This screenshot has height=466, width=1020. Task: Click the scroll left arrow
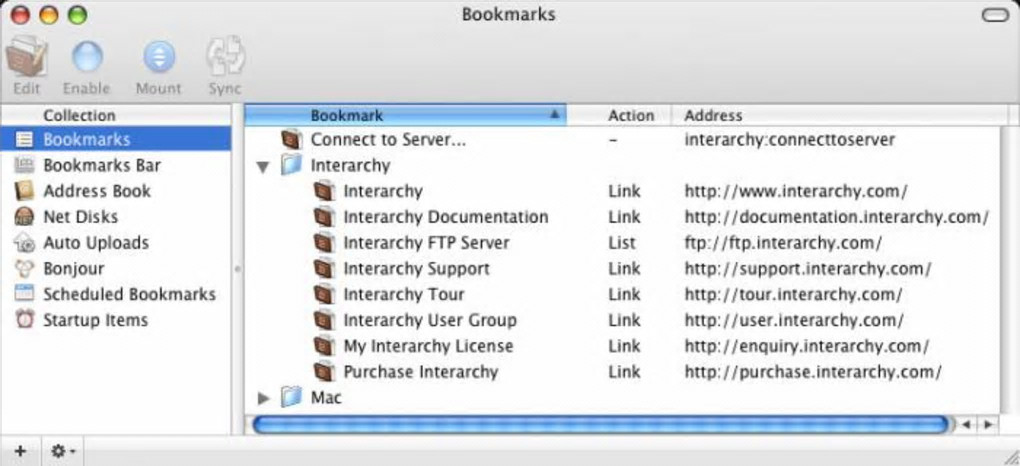(x=965, y=424)
